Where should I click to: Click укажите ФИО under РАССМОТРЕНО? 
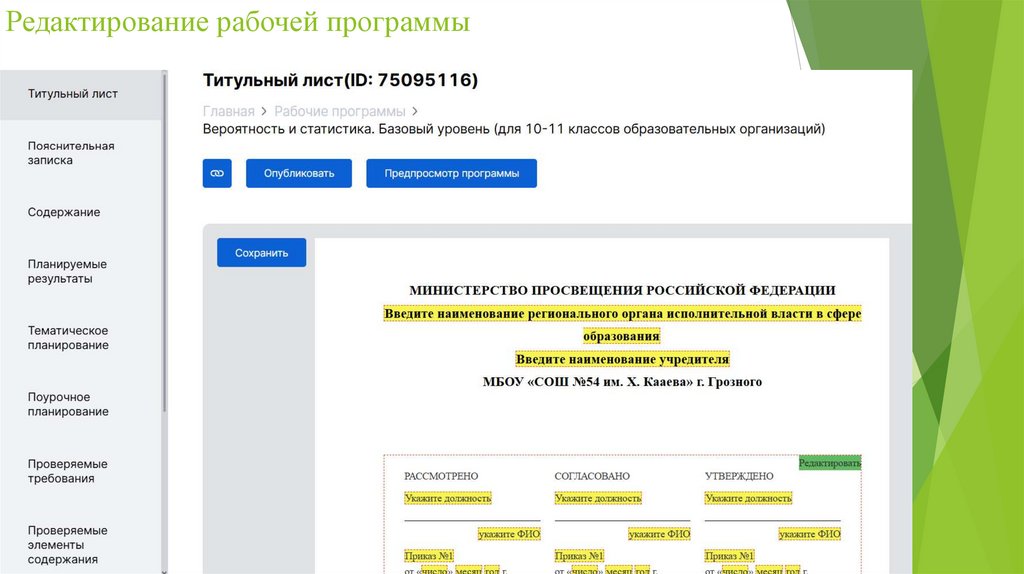click(x=509, y=534)
